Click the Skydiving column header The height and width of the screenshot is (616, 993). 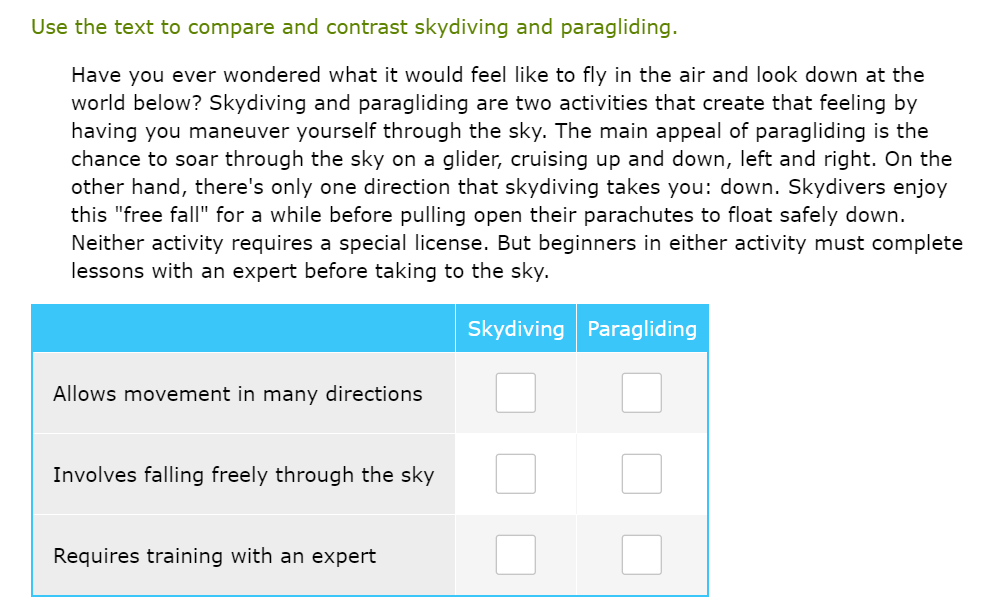[x=515, y=329]
